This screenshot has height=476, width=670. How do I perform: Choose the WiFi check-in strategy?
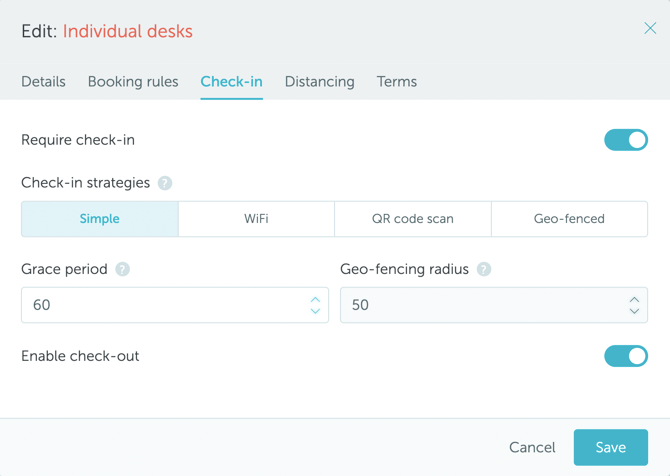click(256, 219)
